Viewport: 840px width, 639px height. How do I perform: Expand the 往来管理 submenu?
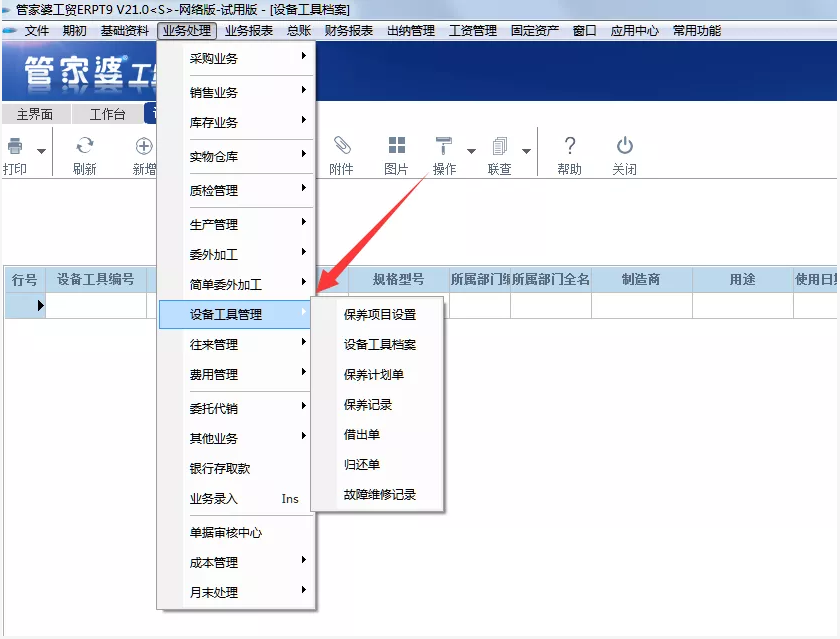pyautogui.click(x=236, y=344)
